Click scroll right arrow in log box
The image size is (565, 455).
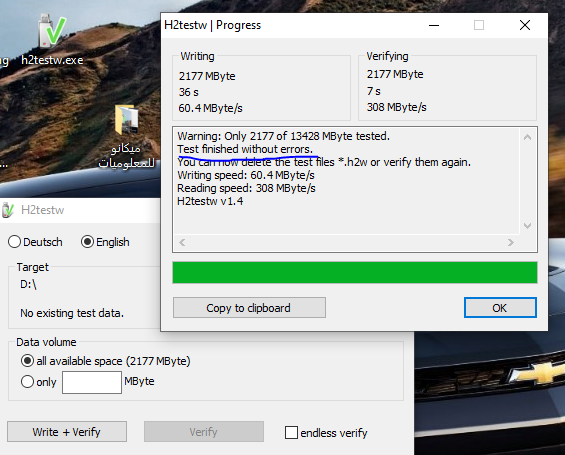click(511, 242)
